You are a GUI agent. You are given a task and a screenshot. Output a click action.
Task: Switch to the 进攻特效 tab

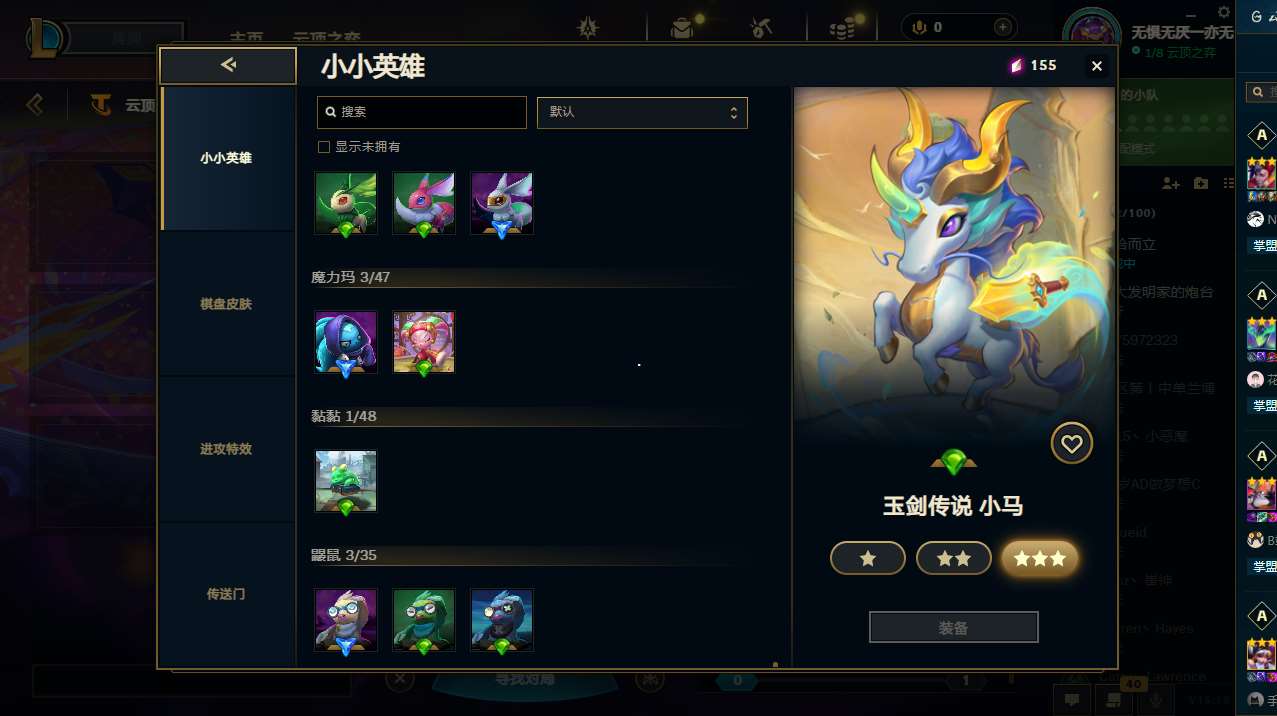coord(227,449)
